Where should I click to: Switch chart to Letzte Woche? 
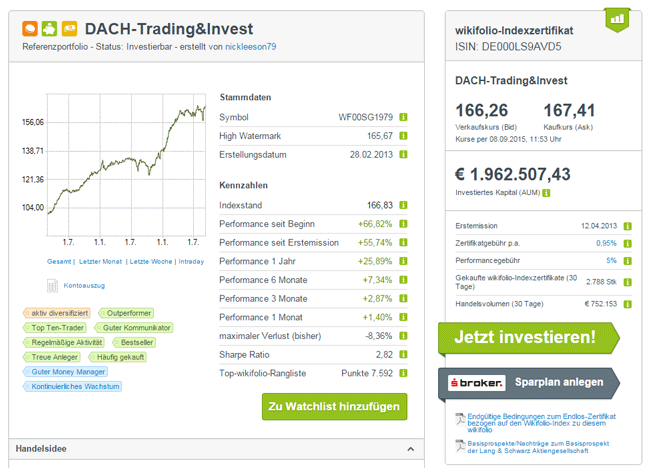[151, 262]
